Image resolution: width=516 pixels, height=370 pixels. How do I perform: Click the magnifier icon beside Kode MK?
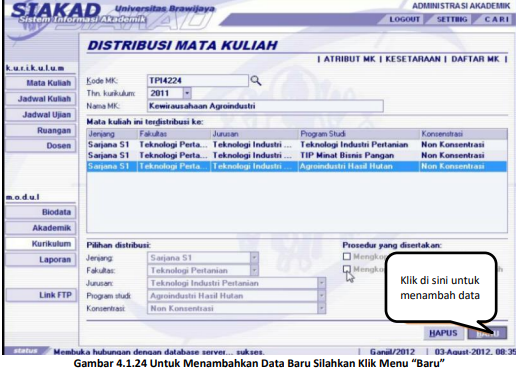pyautogui.click(x=256, y=80)
